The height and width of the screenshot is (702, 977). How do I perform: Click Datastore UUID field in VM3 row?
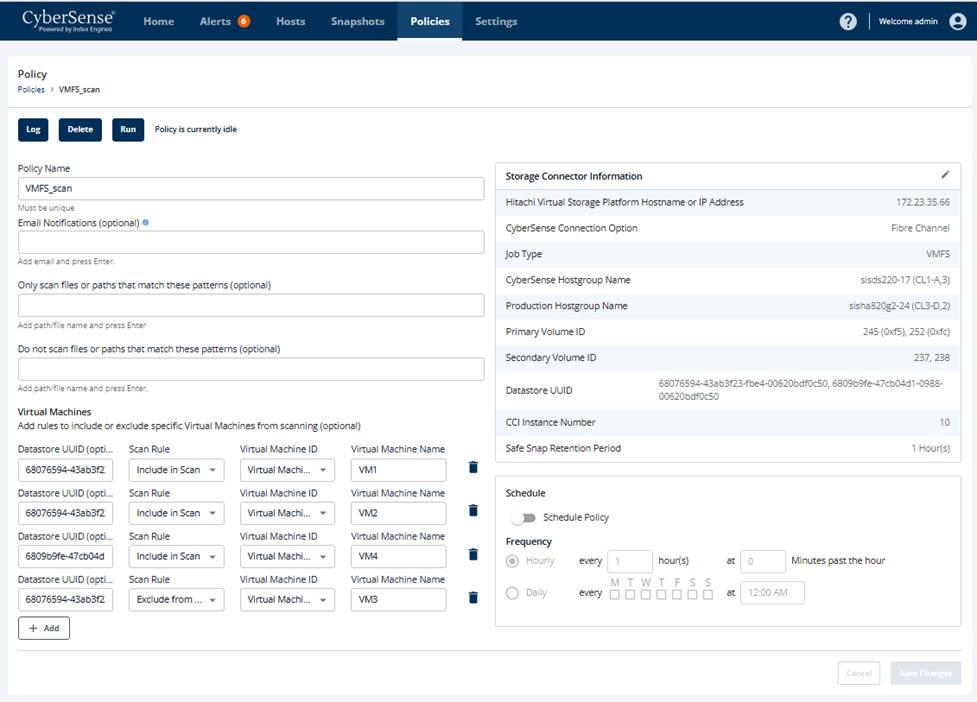(x=65, y=599)
